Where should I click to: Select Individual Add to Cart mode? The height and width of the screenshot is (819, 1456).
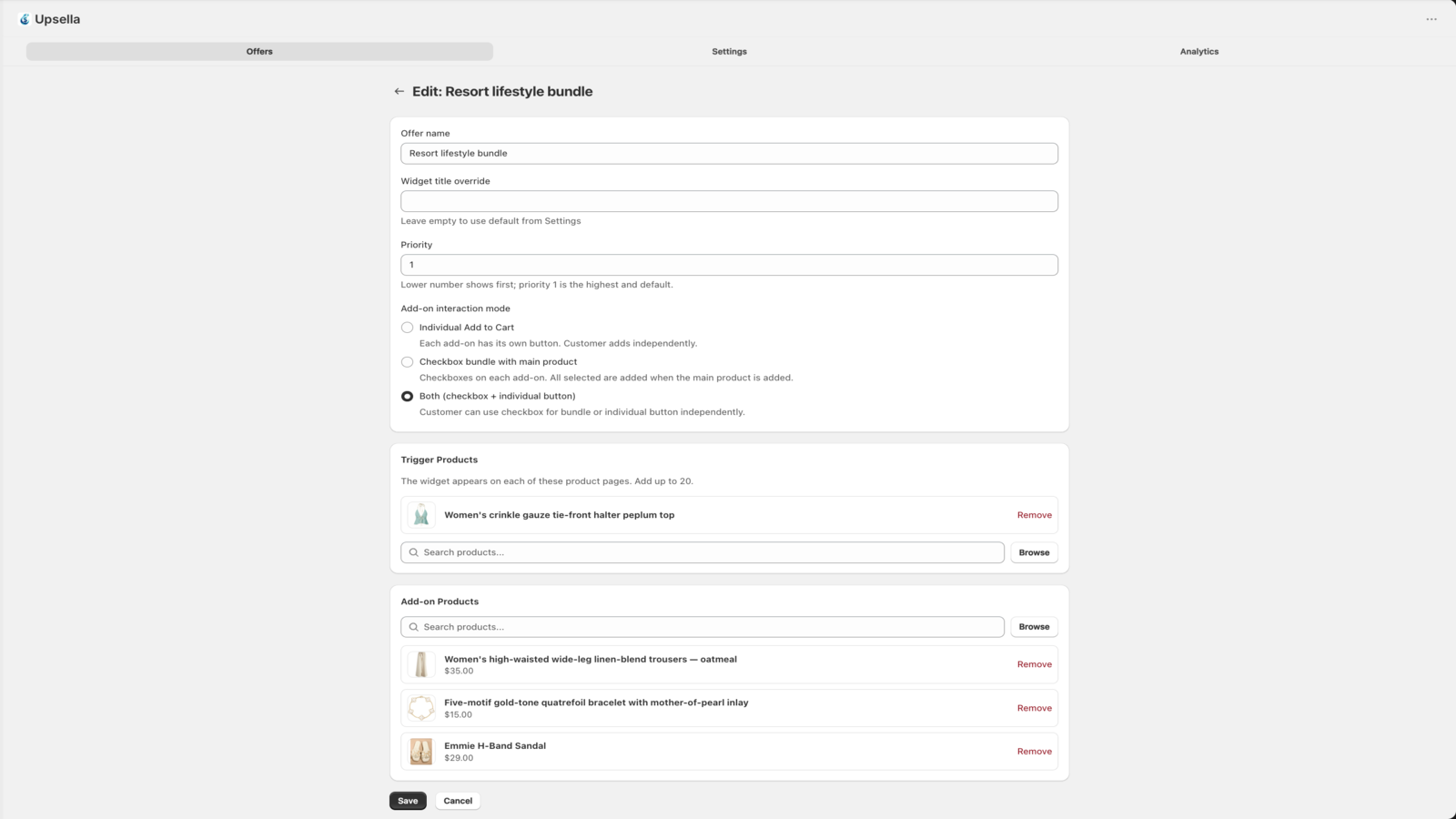coord(407,328)
